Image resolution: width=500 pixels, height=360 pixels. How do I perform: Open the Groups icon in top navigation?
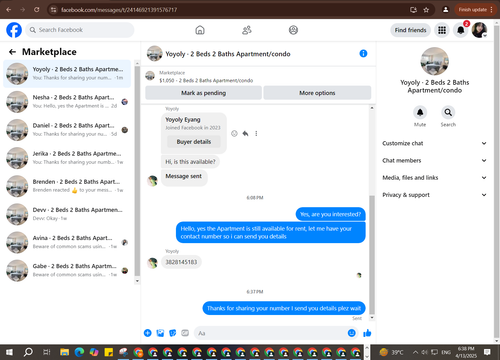(x=293, y=30)
